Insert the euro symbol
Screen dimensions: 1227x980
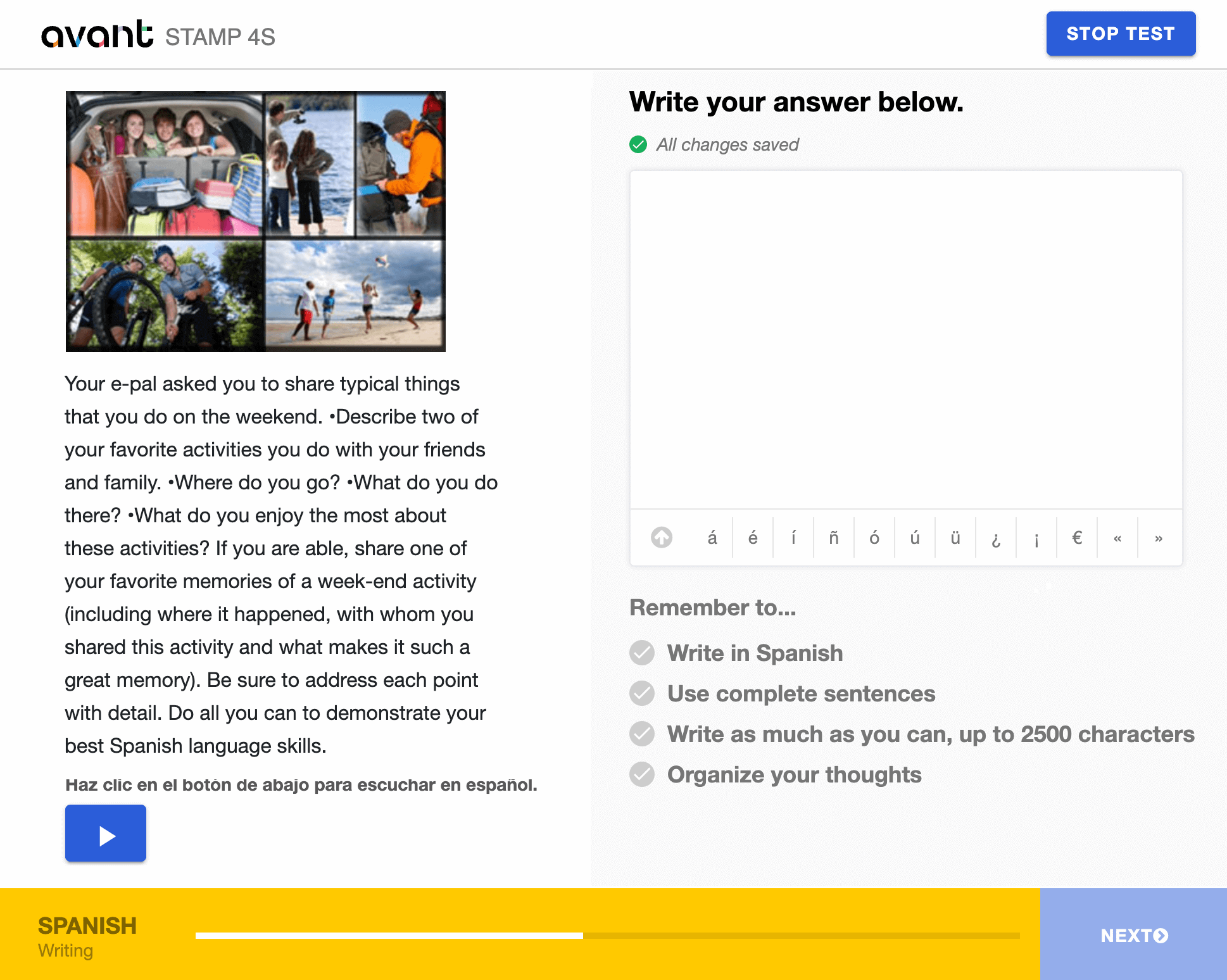[1077, 538]
